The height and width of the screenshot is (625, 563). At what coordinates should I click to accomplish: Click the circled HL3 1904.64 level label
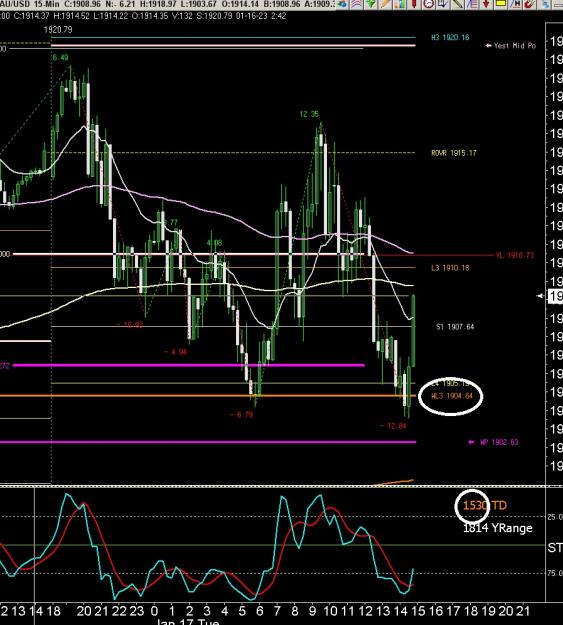pos(452,396)
